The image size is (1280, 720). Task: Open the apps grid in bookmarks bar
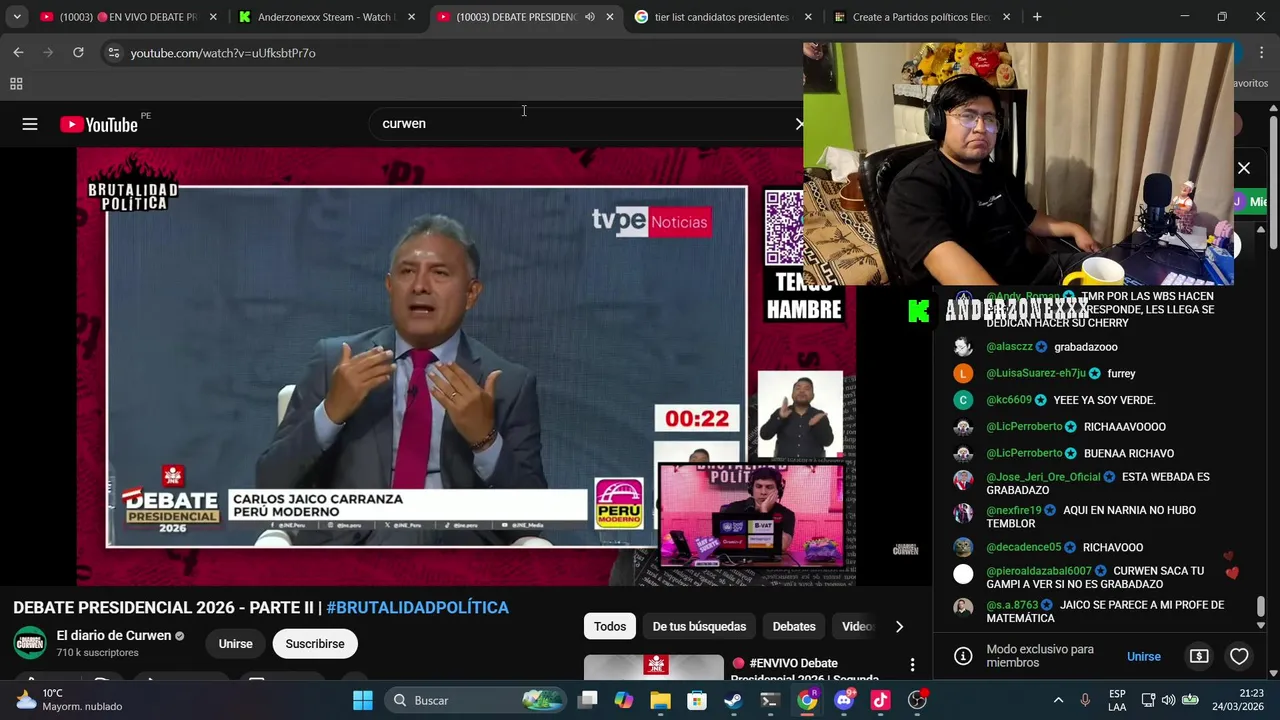[16, 84]
